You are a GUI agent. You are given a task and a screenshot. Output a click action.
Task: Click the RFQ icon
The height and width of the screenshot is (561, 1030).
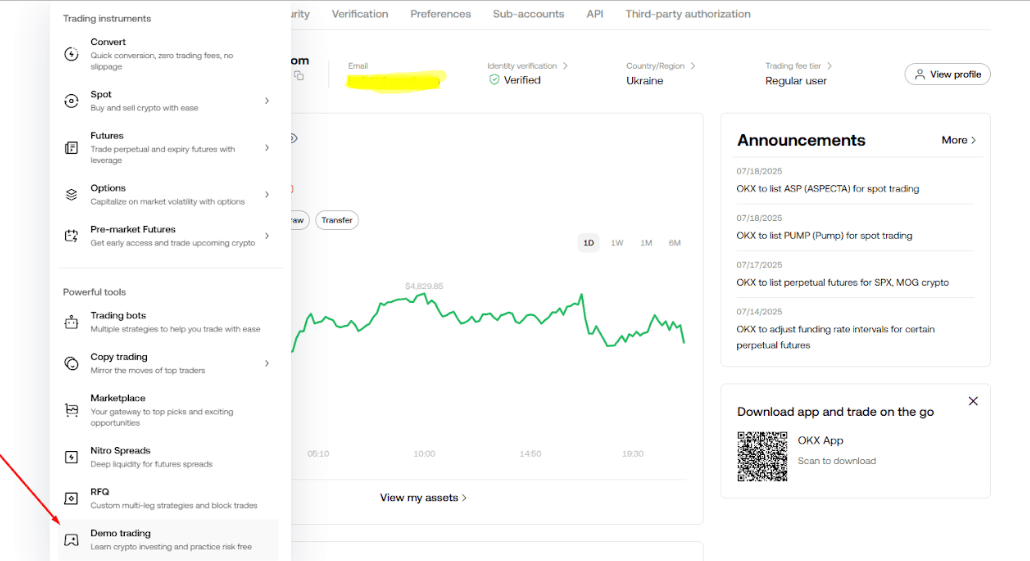coord(71,499)
